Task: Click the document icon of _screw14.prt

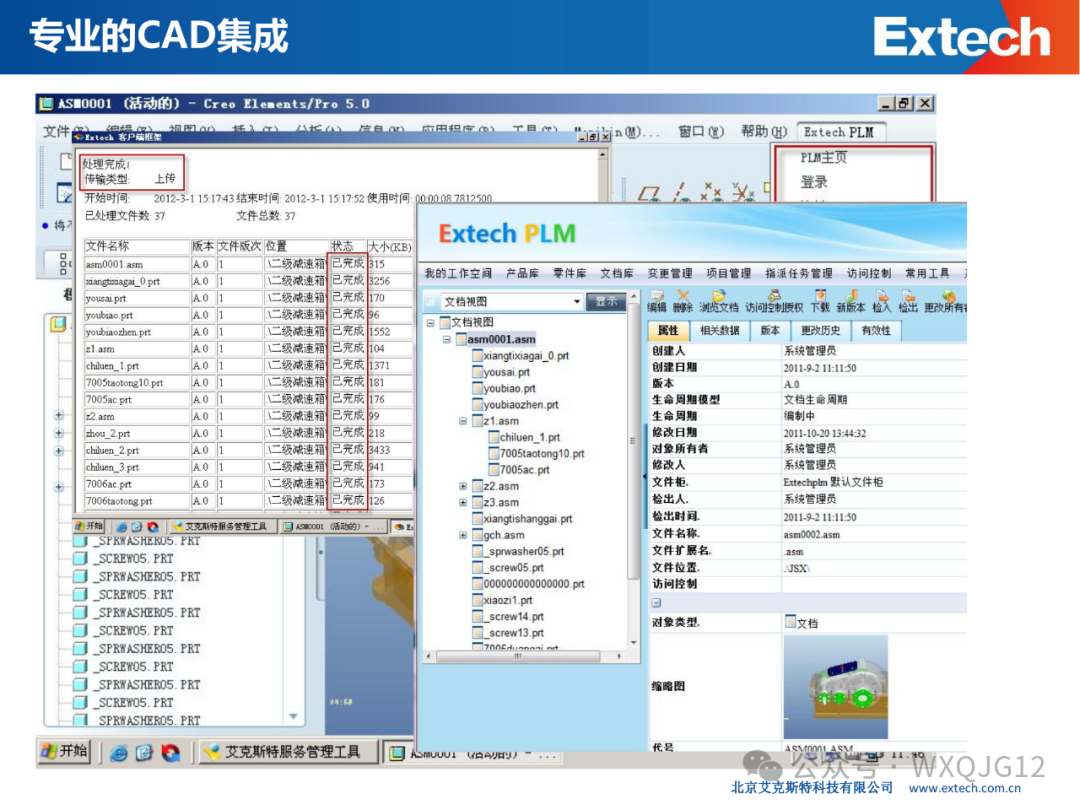Action: [x=478, y=616]
